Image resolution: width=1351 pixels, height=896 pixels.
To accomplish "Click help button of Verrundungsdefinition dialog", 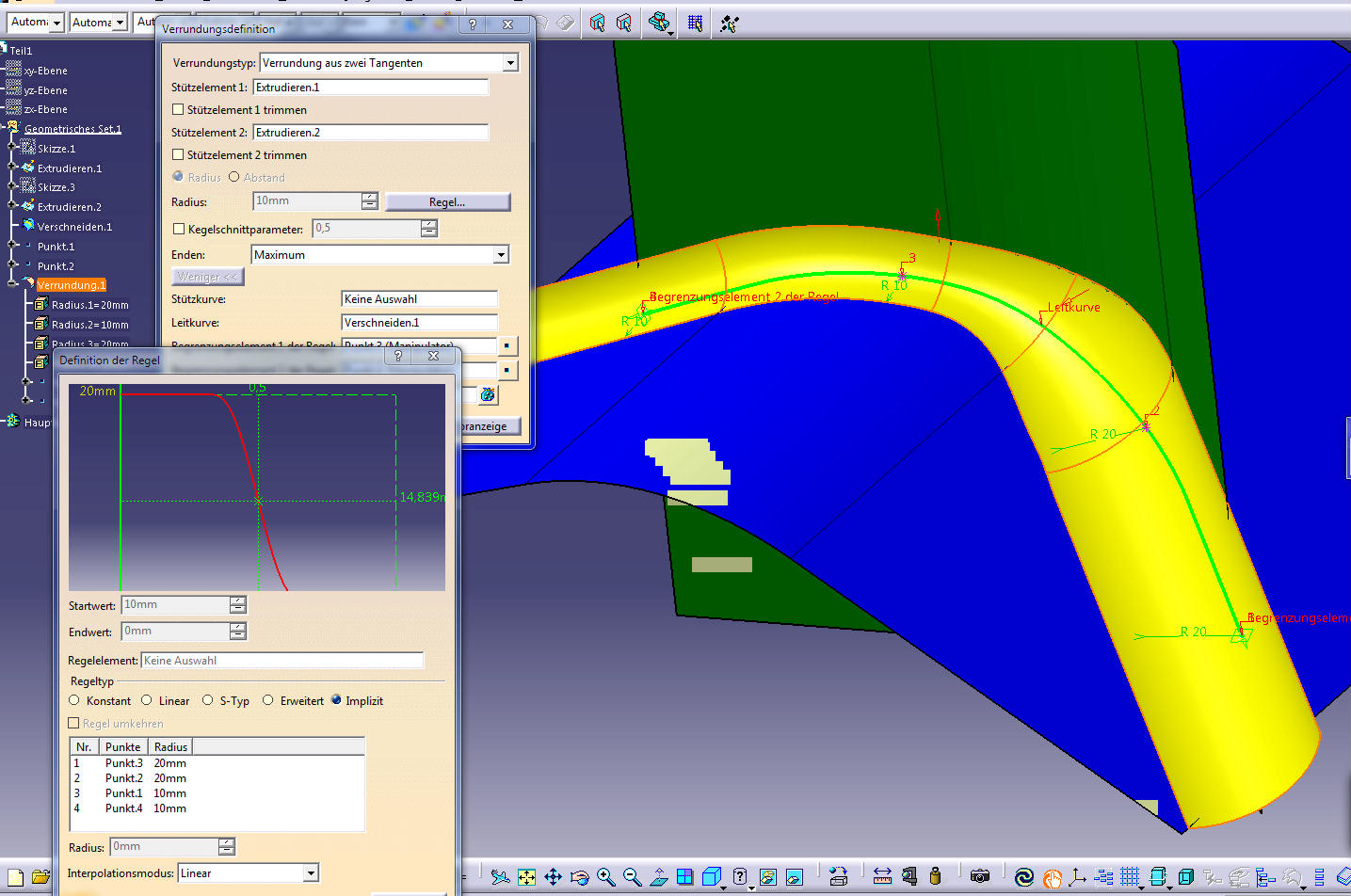I will 473,24.
